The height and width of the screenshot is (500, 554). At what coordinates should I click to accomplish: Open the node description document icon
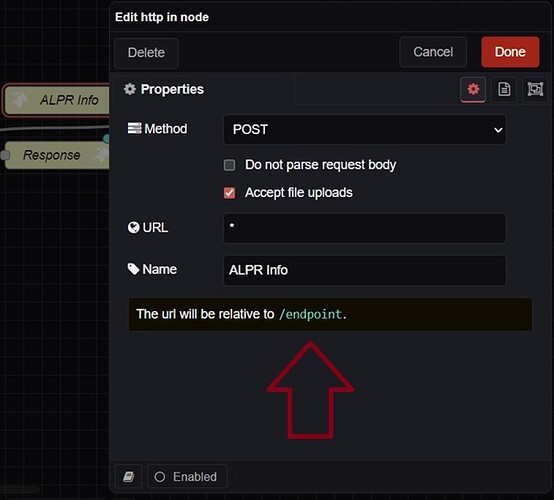(504, 89)
